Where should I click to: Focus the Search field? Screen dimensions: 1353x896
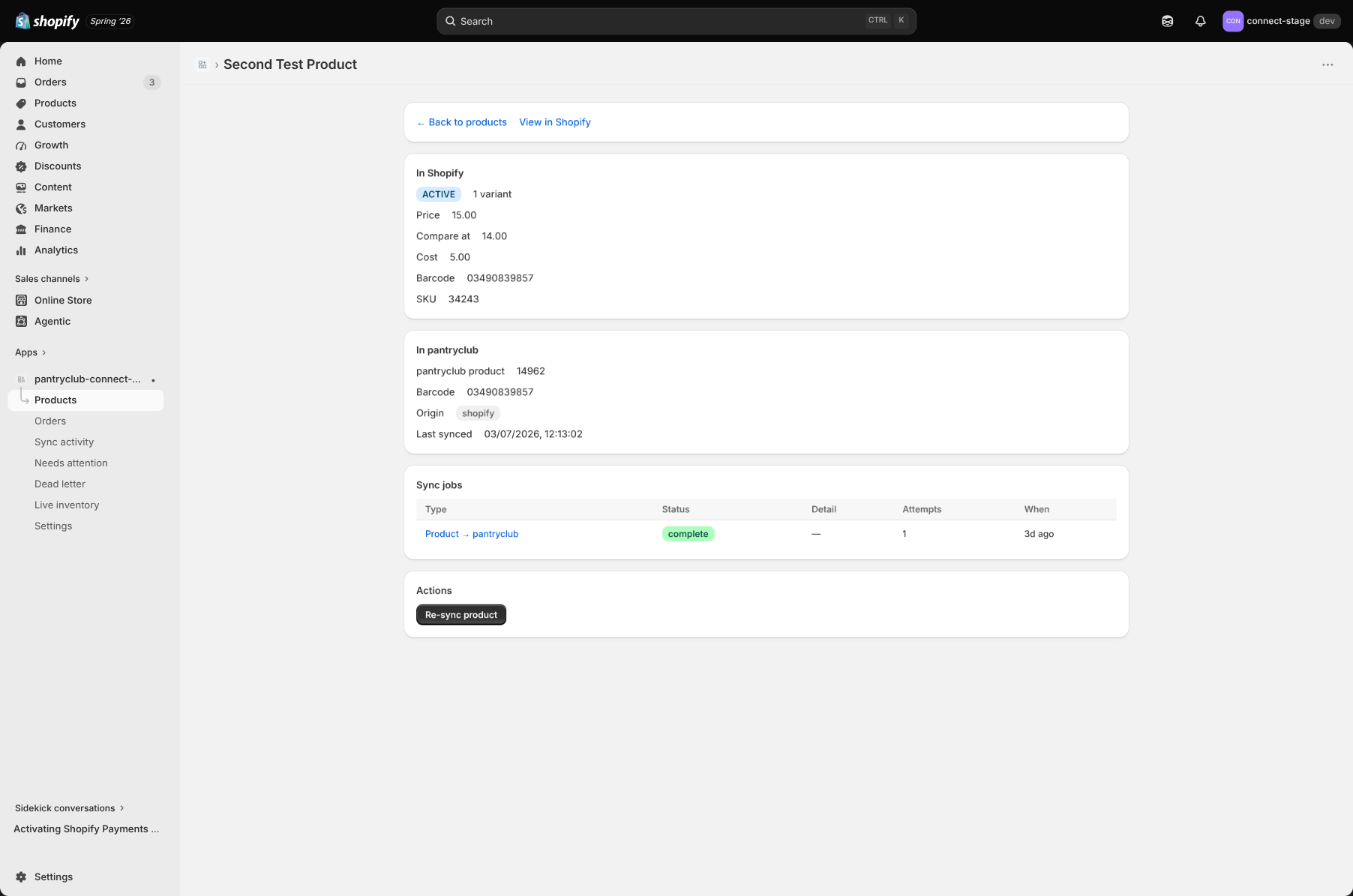676,21
